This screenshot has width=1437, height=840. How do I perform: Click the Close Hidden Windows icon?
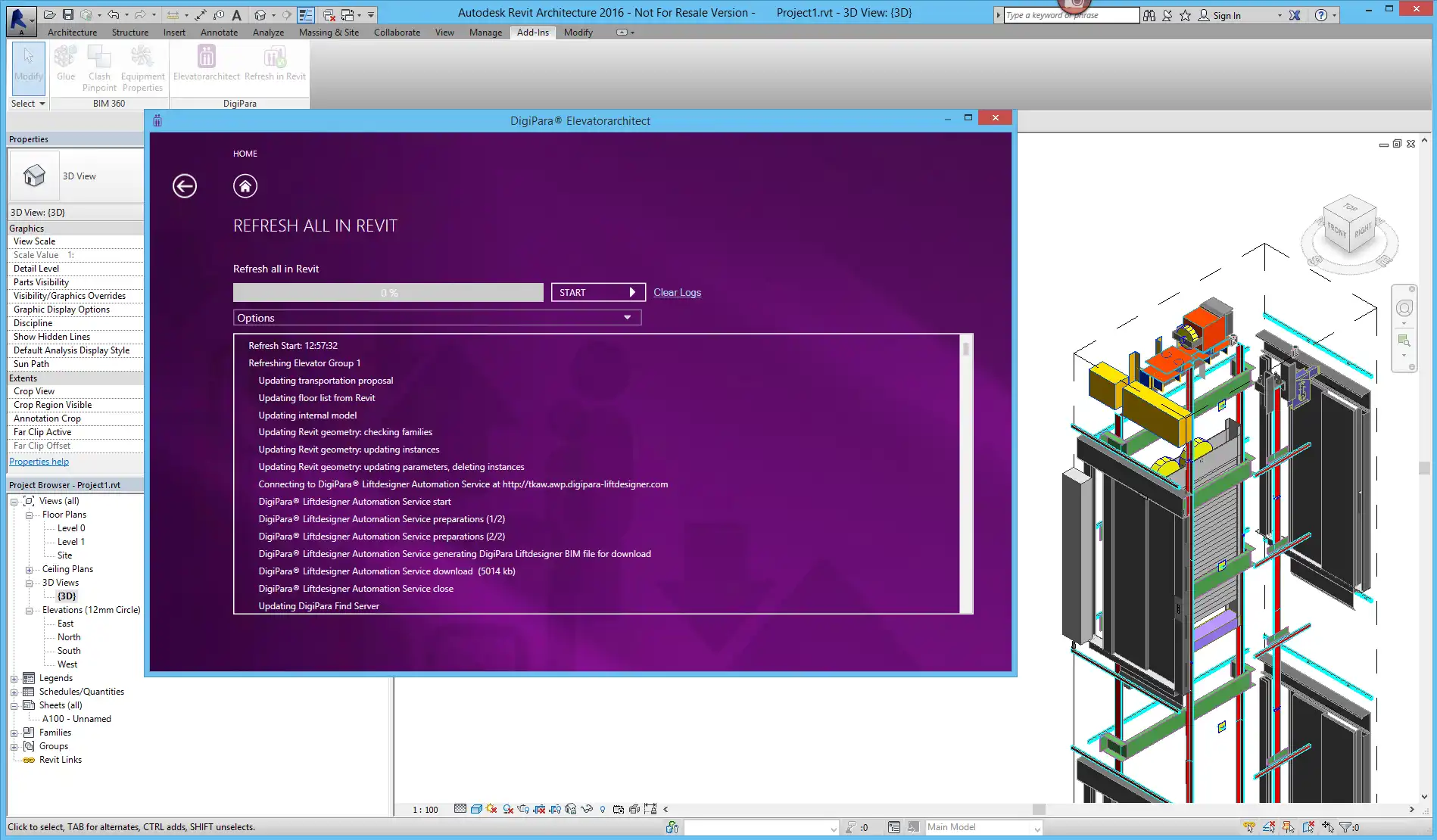329,14
